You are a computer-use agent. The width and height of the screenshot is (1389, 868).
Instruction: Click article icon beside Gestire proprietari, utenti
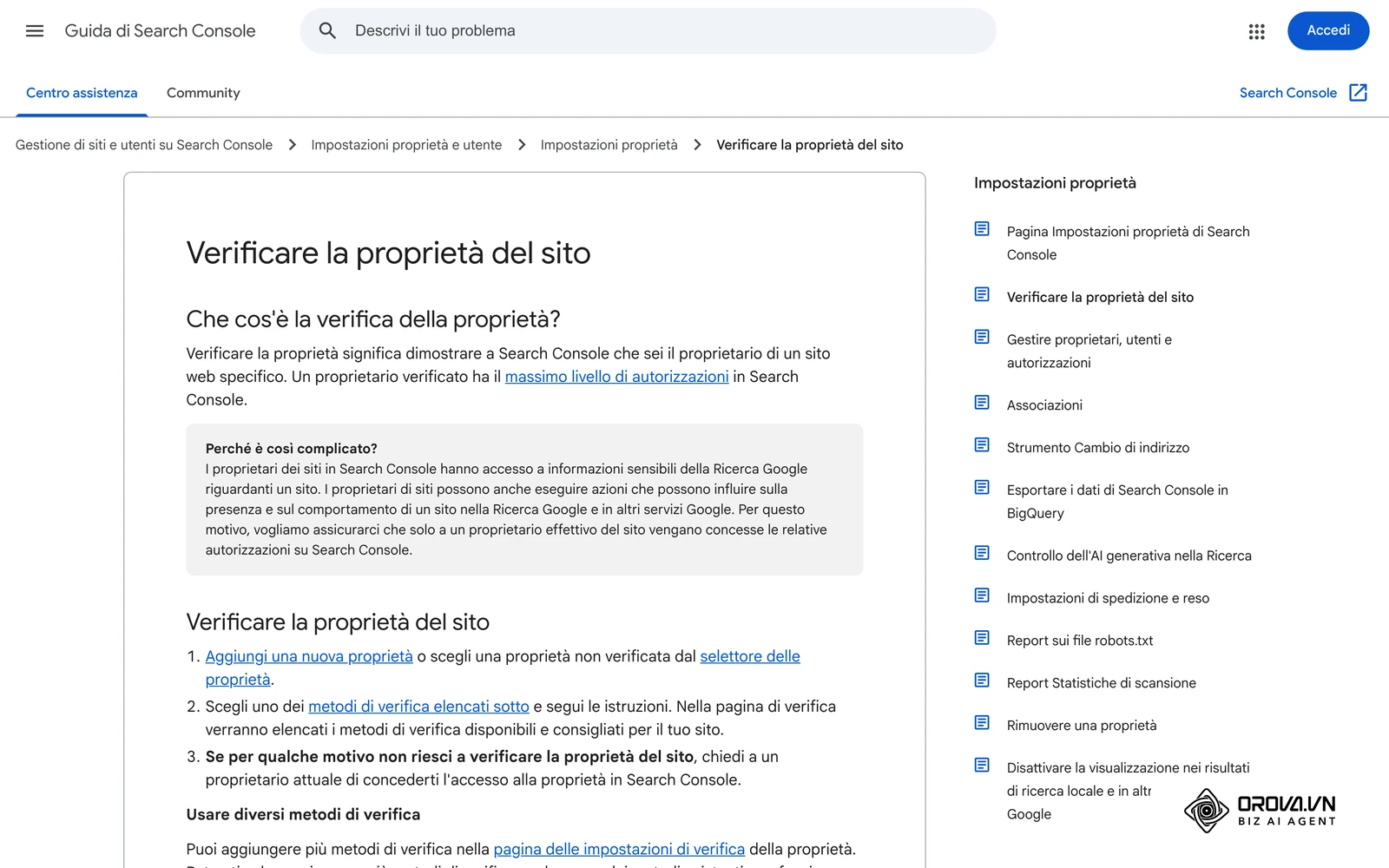982,337
